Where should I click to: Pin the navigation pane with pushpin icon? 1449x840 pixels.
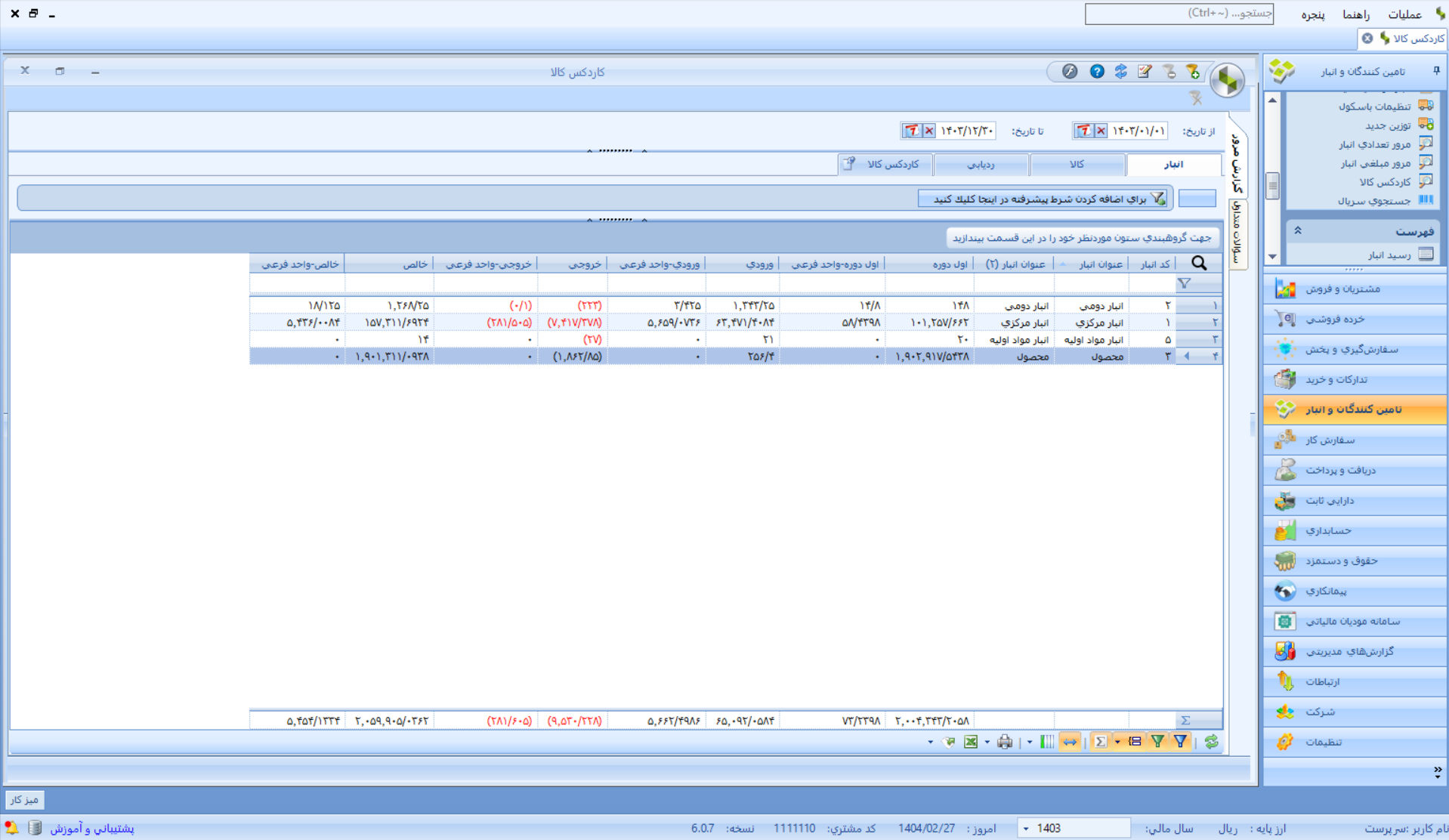coord(1436,71)
